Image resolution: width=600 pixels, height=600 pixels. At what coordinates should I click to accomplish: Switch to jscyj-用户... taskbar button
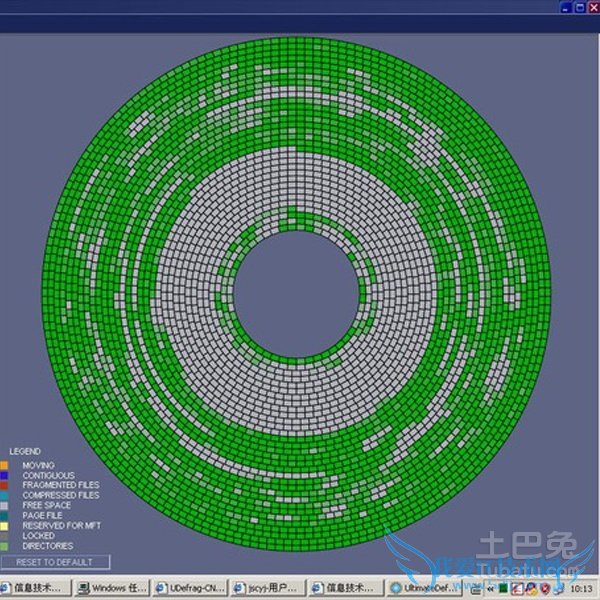pos(268,588)
